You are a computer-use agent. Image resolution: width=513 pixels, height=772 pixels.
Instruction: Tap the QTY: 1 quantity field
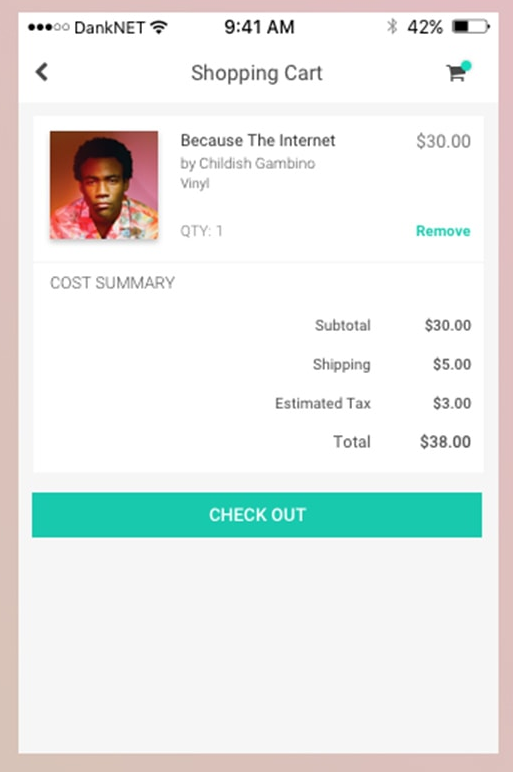(201, 231)
